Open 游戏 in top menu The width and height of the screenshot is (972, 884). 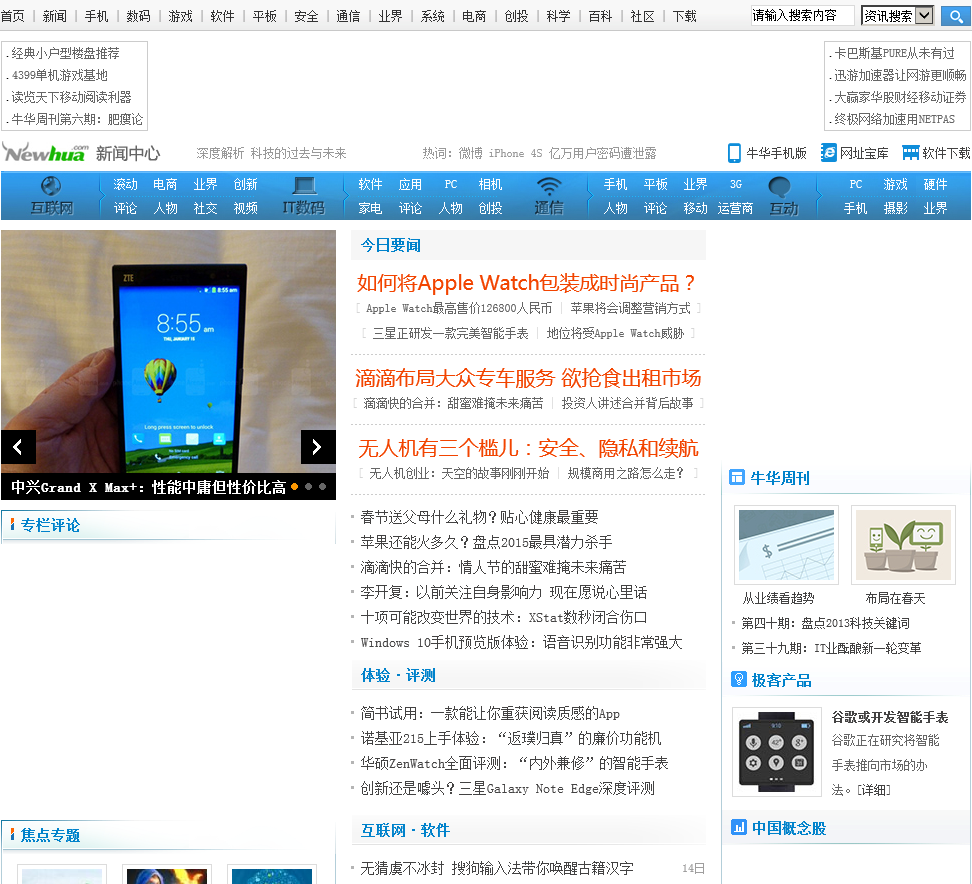[x=180, y=16]
